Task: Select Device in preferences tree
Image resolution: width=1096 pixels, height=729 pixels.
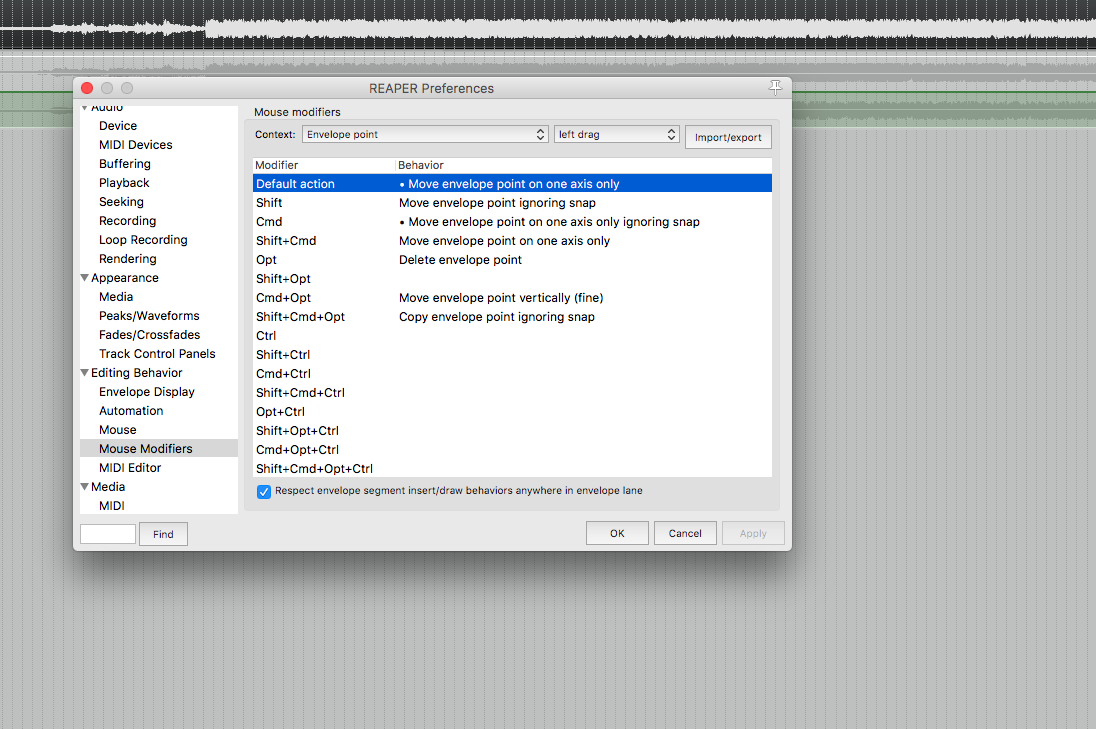Action: point(117,126)
